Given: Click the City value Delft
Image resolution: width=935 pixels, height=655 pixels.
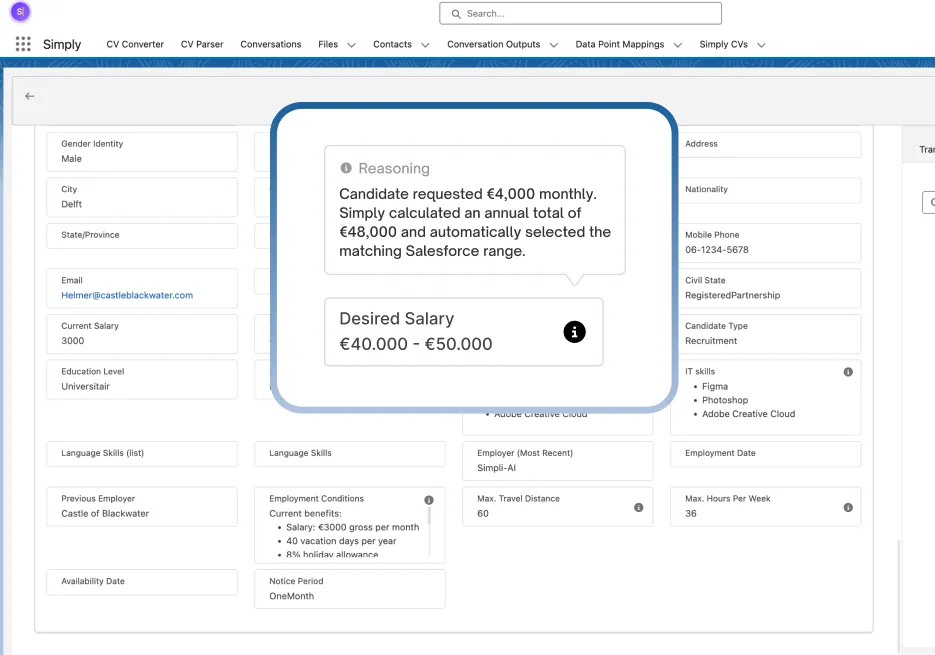Looking at the screenshot, I should pos(72,204).
